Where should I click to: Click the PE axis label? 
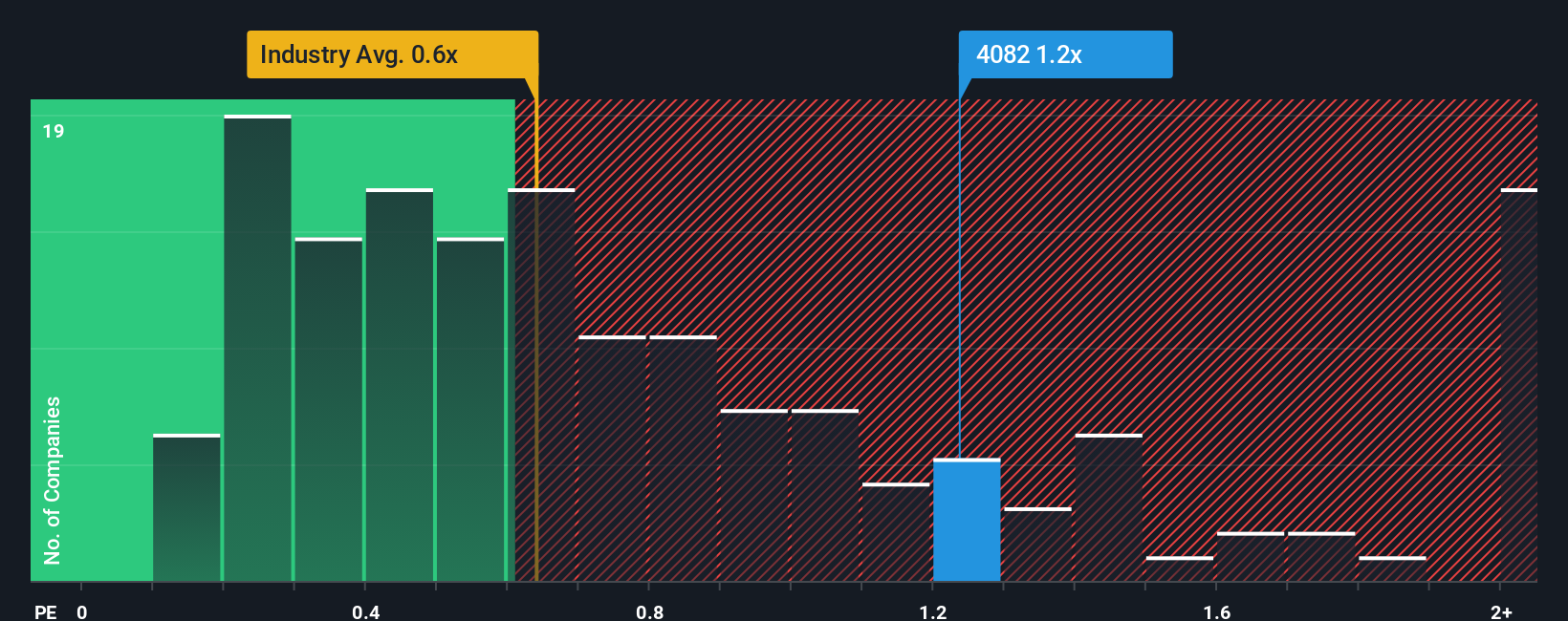[46, 611]
